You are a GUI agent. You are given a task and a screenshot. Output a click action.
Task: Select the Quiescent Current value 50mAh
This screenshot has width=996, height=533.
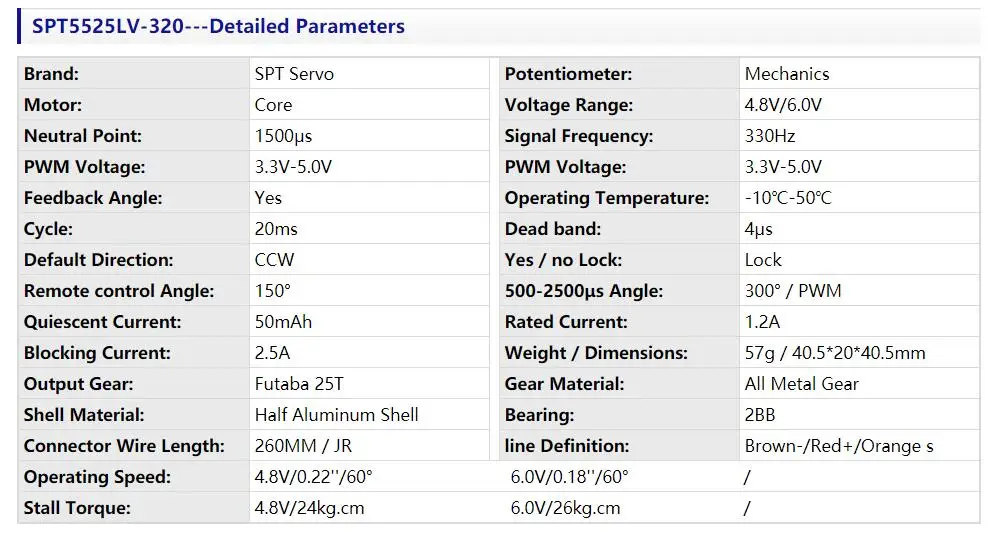pos(288,322)
